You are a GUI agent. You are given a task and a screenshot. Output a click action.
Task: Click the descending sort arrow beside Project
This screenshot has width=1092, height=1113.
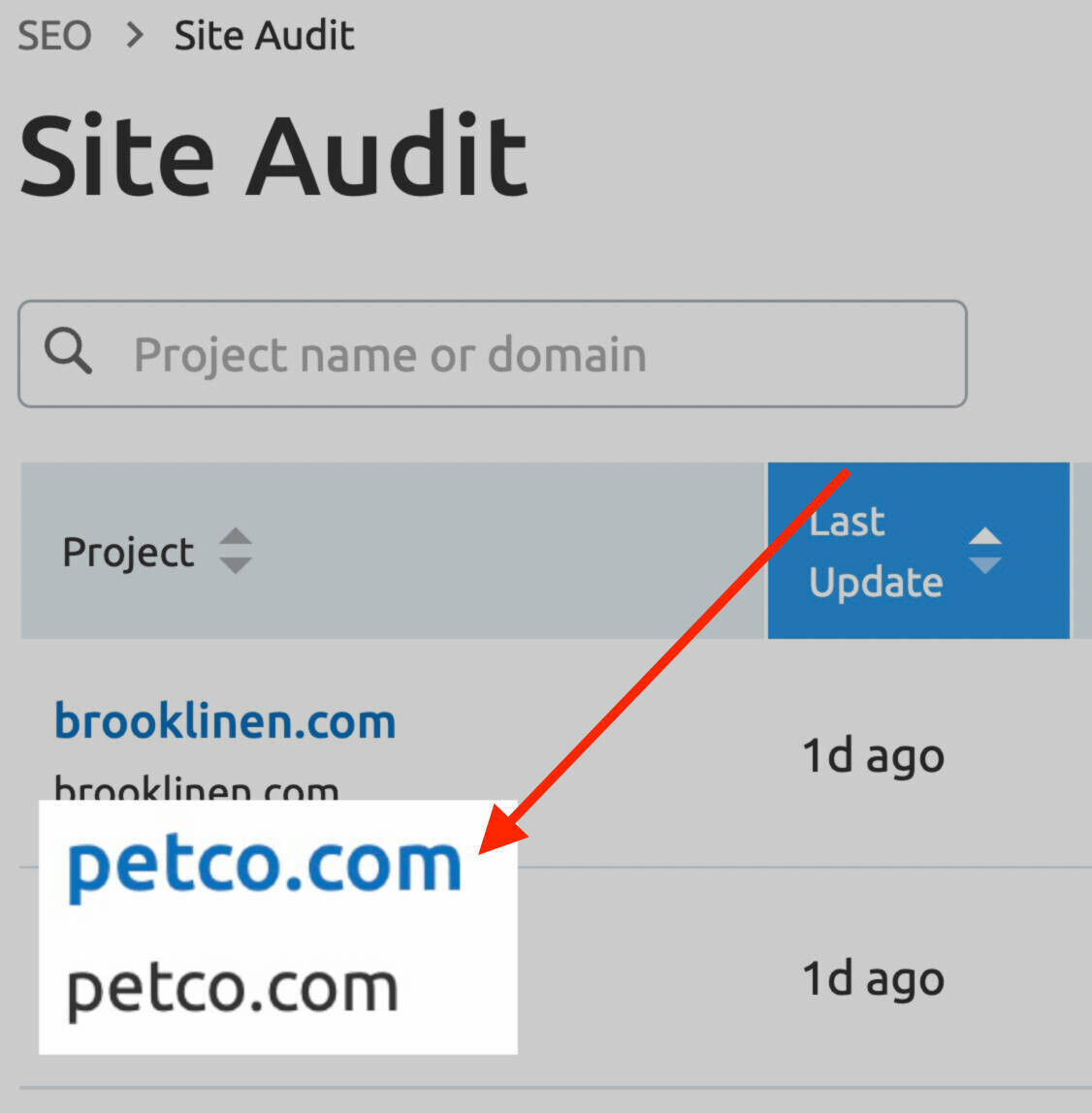pyautogui.click(x=237, y=563)
